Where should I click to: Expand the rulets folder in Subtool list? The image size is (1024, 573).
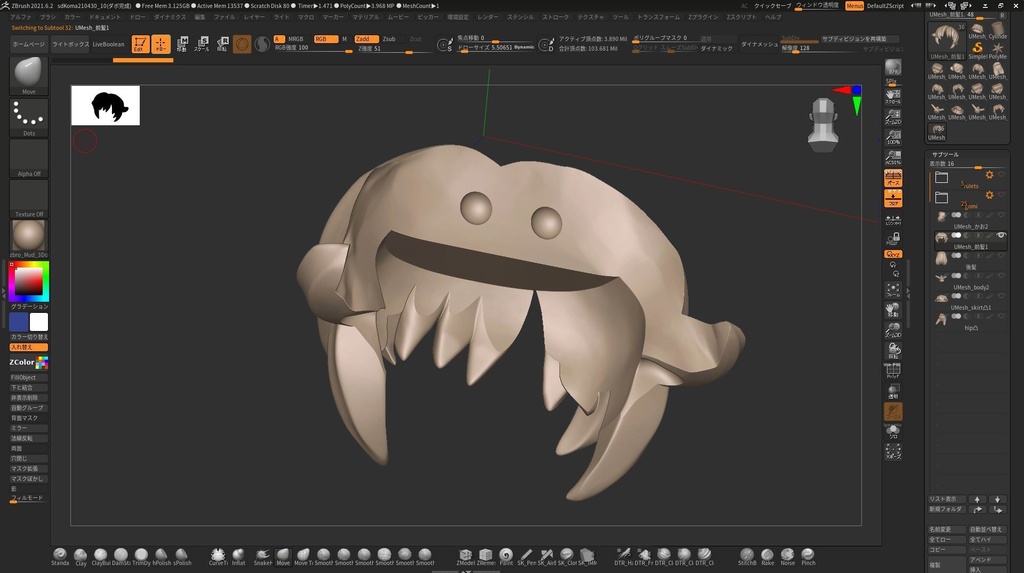[941, 178]
